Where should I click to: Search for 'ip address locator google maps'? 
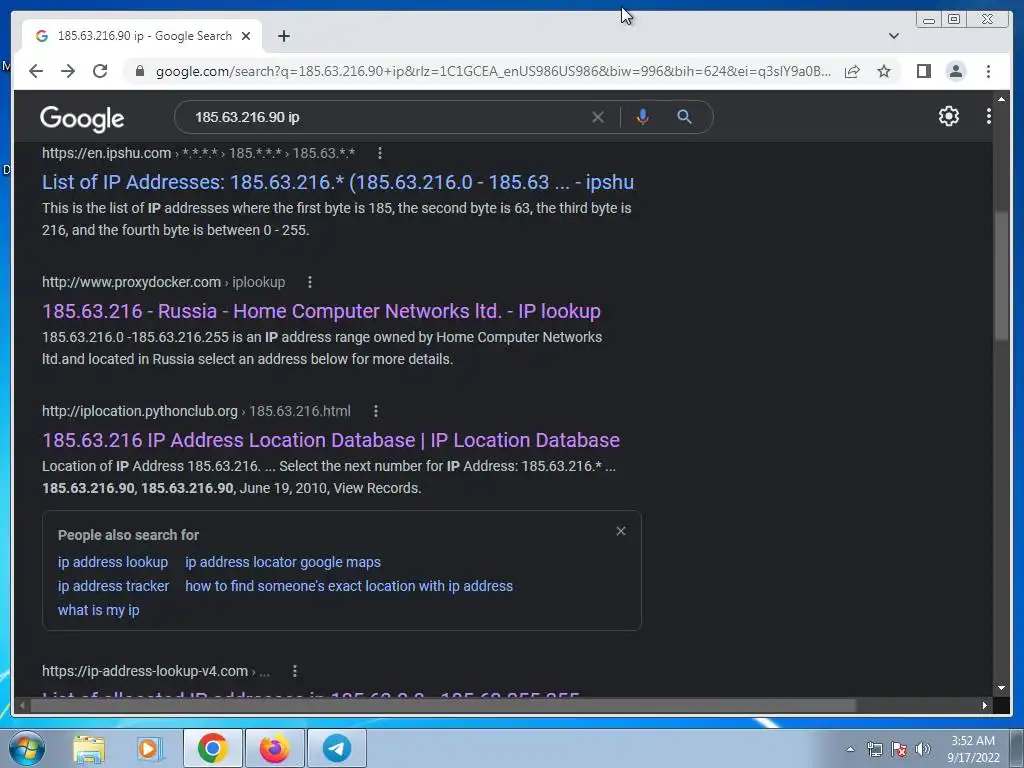(283, 562)
